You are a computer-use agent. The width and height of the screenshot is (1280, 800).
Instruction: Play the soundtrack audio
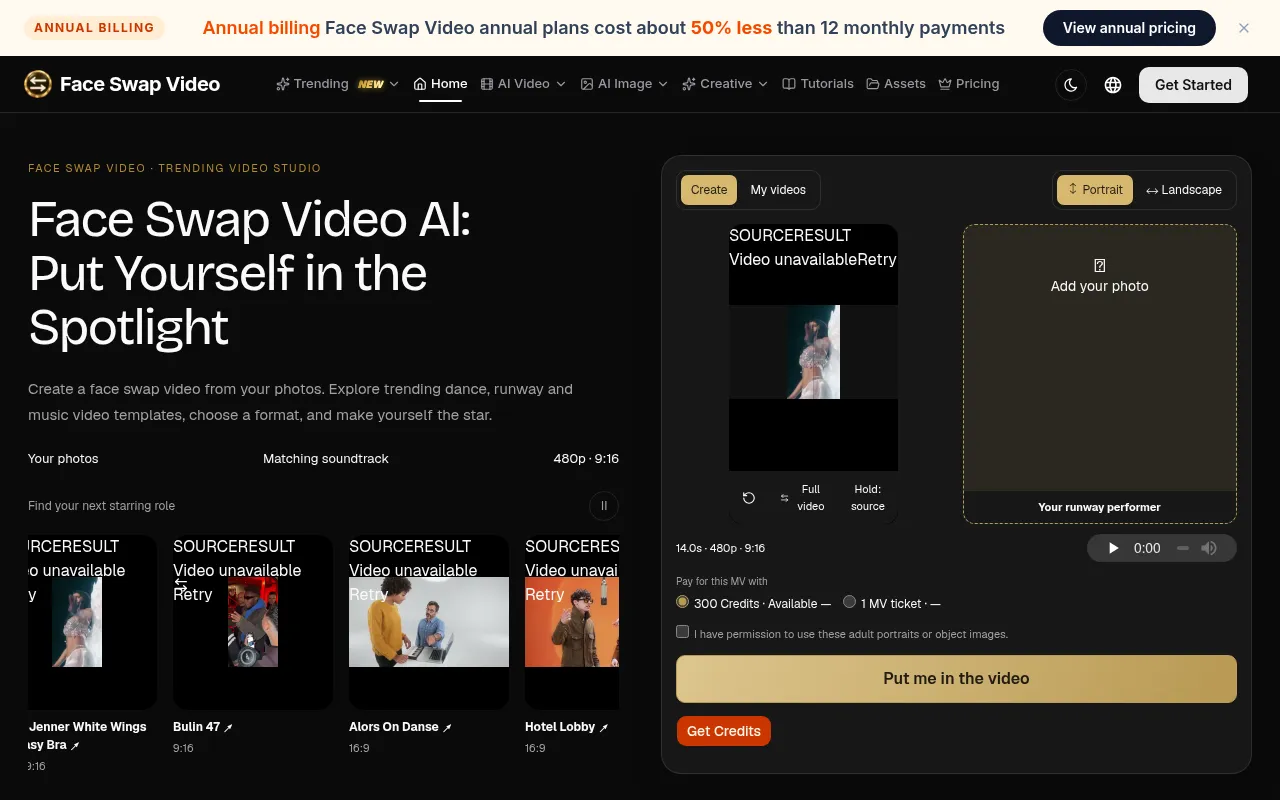point(1113,548)
